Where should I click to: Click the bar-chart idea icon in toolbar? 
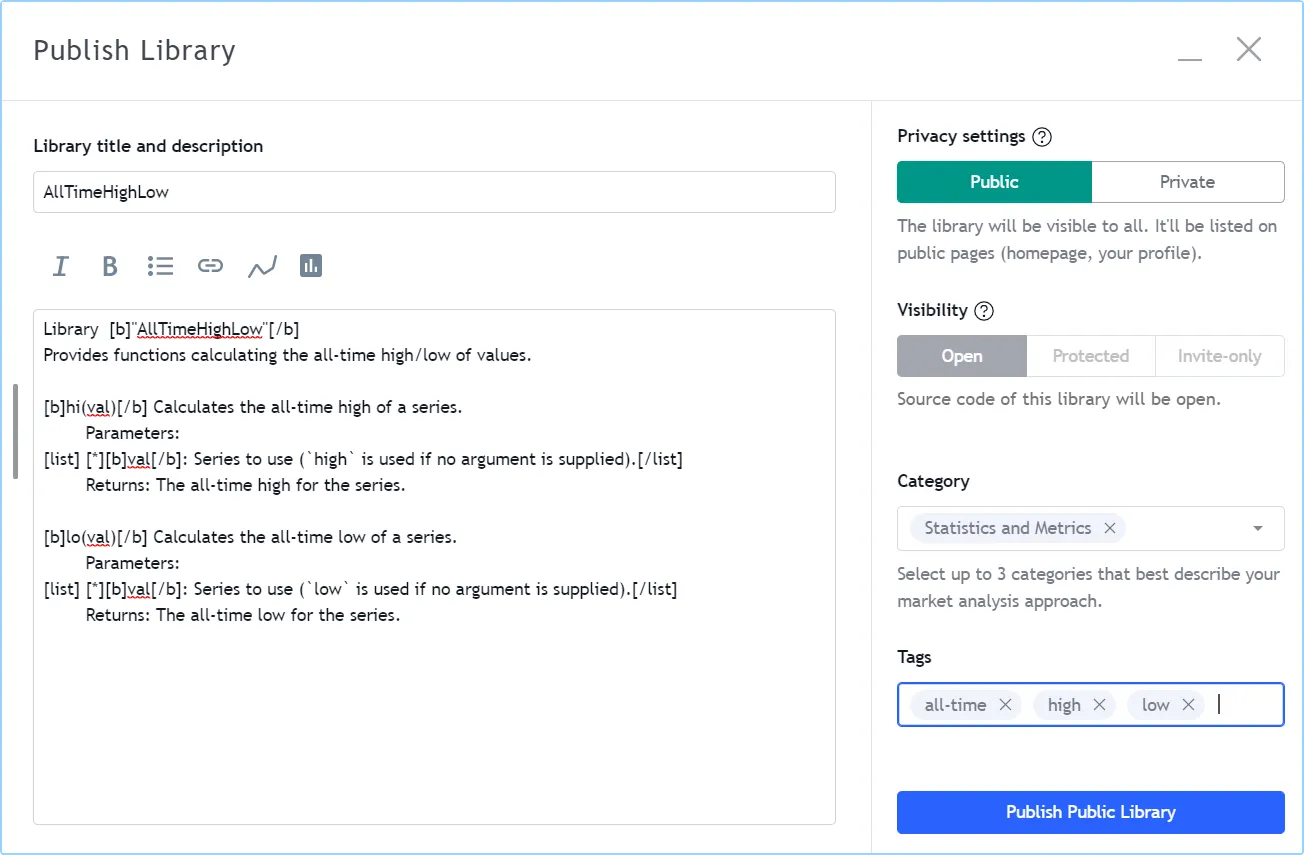[311, 266]
